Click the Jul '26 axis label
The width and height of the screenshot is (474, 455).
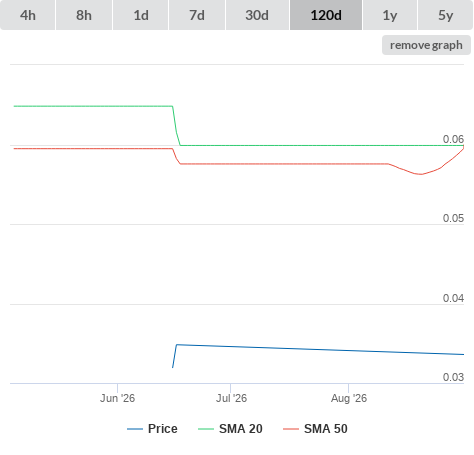coord(231,398)
